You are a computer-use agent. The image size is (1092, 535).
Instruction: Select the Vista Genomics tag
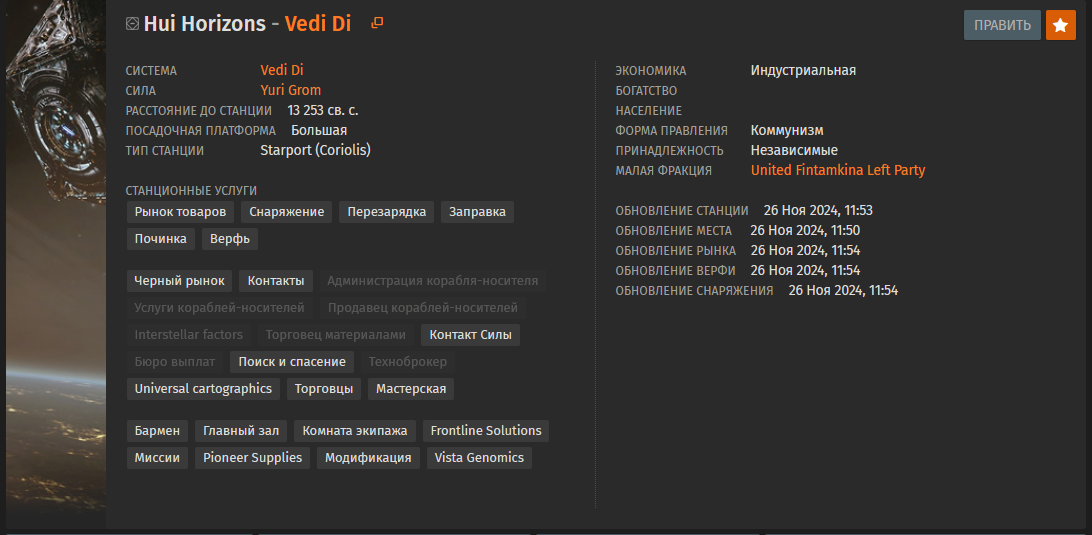pyautogui.click(x=479, y=458)
